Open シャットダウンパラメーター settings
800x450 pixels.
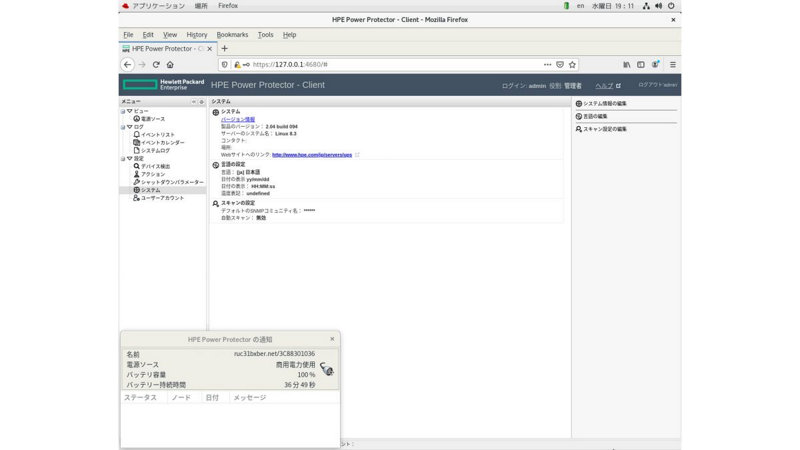coord(172,182)
